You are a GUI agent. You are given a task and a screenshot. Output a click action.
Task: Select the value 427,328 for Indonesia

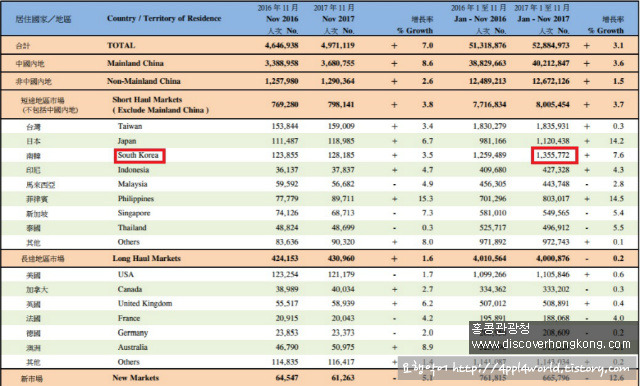point(556,170)
